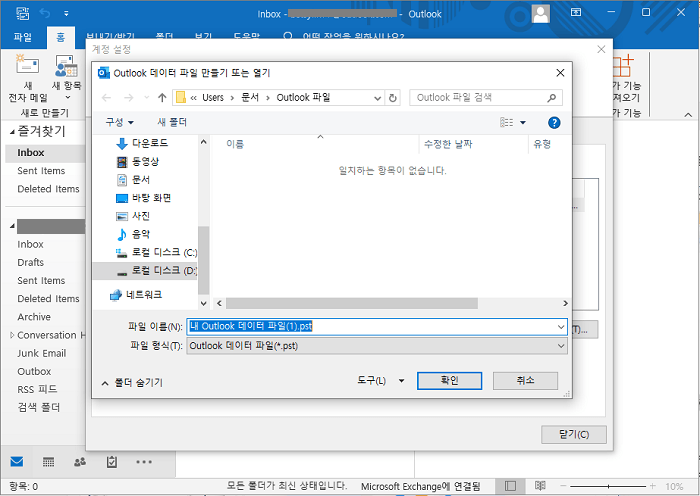The image size is (700, 496).
Task: Collapse the 즐겨찾기 favorites section
Action: pyautogui.click(x=12, y=132)
